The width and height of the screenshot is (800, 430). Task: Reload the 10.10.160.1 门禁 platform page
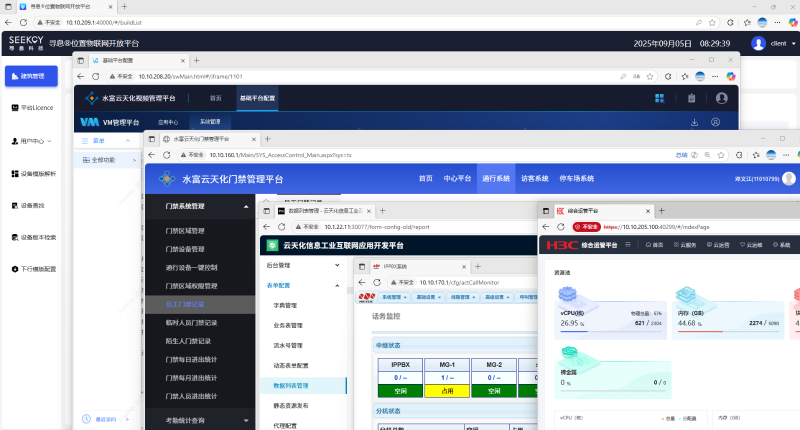coord(167,155)
